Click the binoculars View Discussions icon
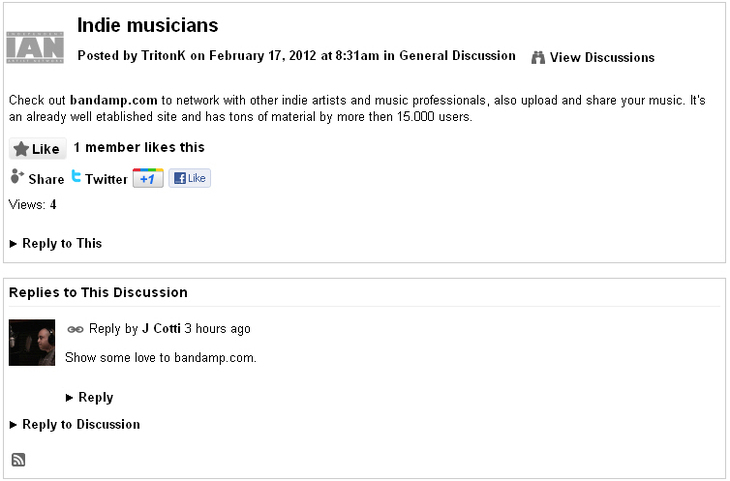Image resolution: width=730 pixels, height=481 pixels. tap(538, 57)
